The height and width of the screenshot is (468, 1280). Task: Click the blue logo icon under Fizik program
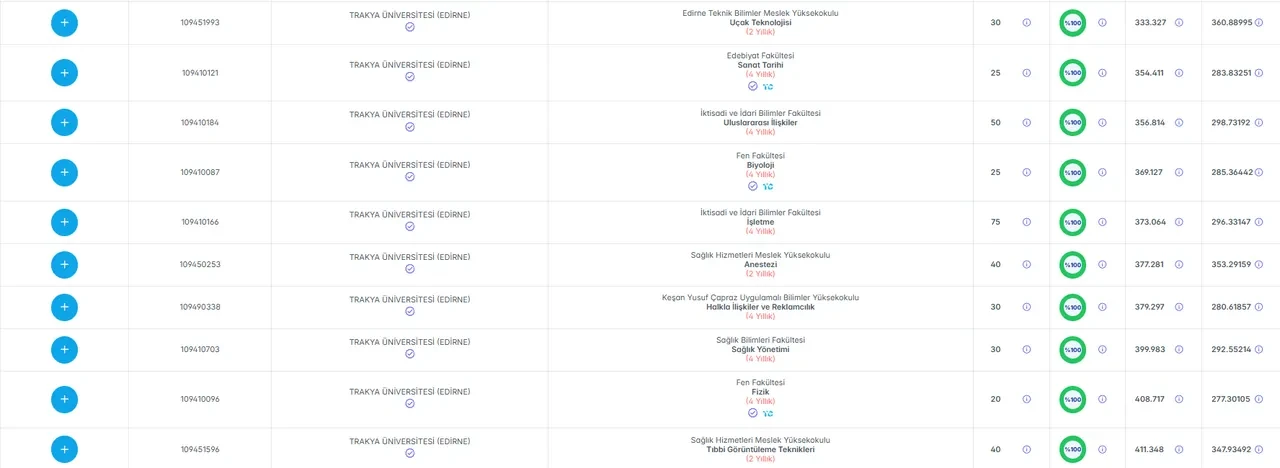click(x=768, y=413)
